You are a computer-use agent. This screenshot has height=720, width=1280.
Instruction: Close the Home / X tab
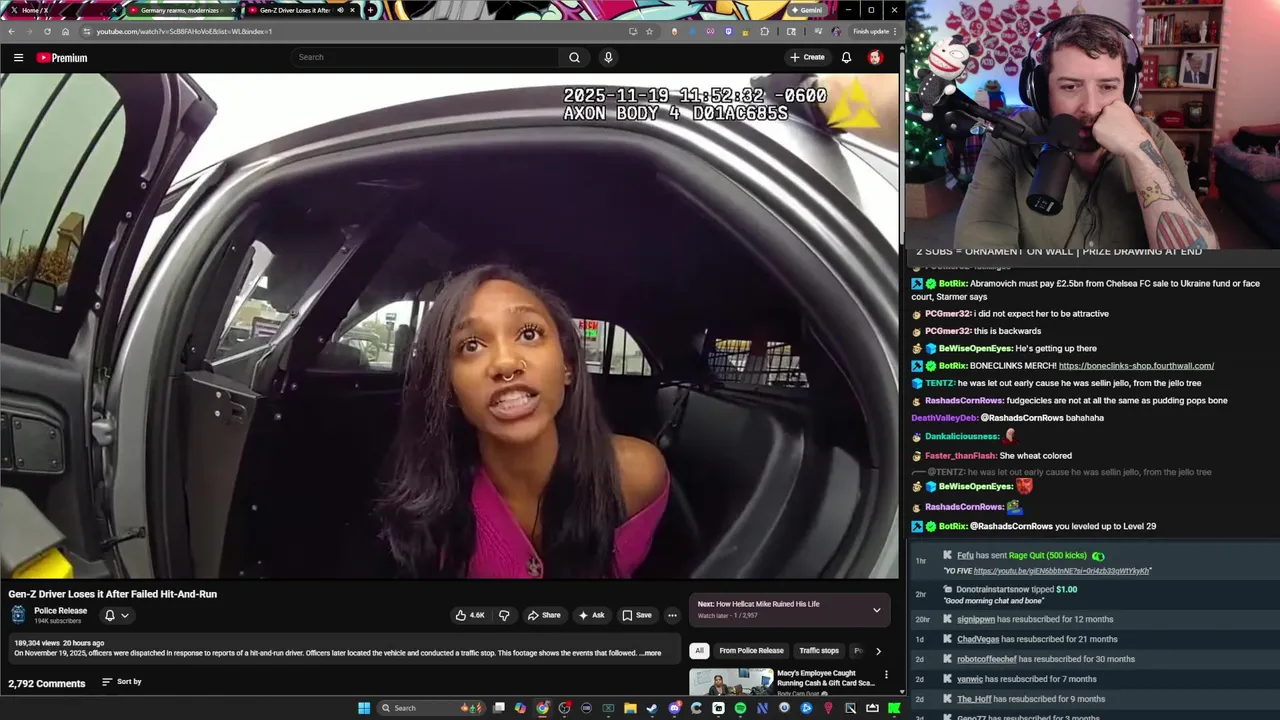pos(115,10)
